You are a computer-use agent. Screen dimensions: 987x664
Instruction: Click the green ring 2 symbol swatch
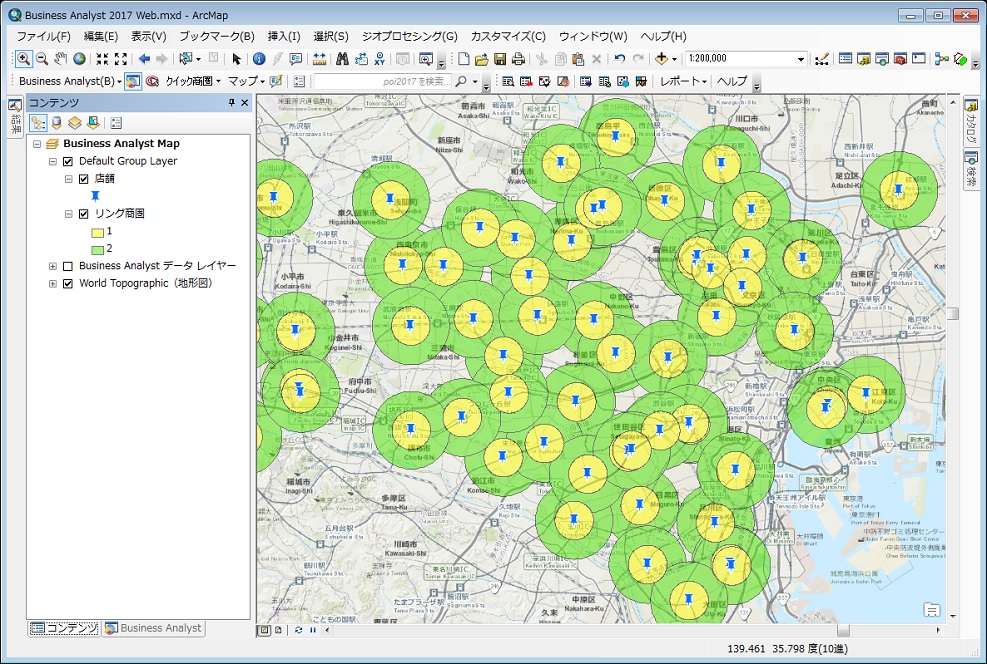click(98, 249)
